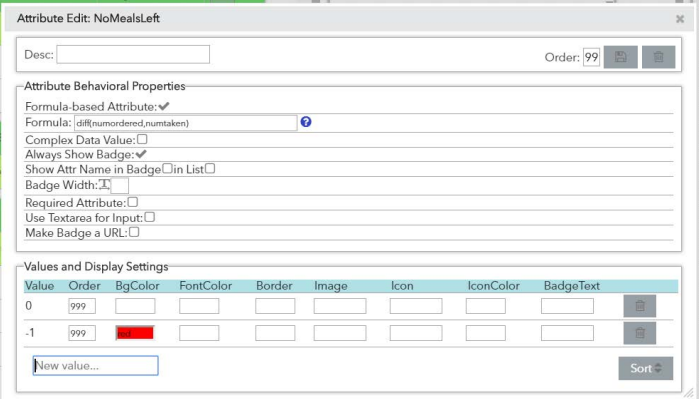The height and width of the screenshot is (399, 699).
Task: Enable the Complex Data Value checkbox
Action: coord(142,139)
